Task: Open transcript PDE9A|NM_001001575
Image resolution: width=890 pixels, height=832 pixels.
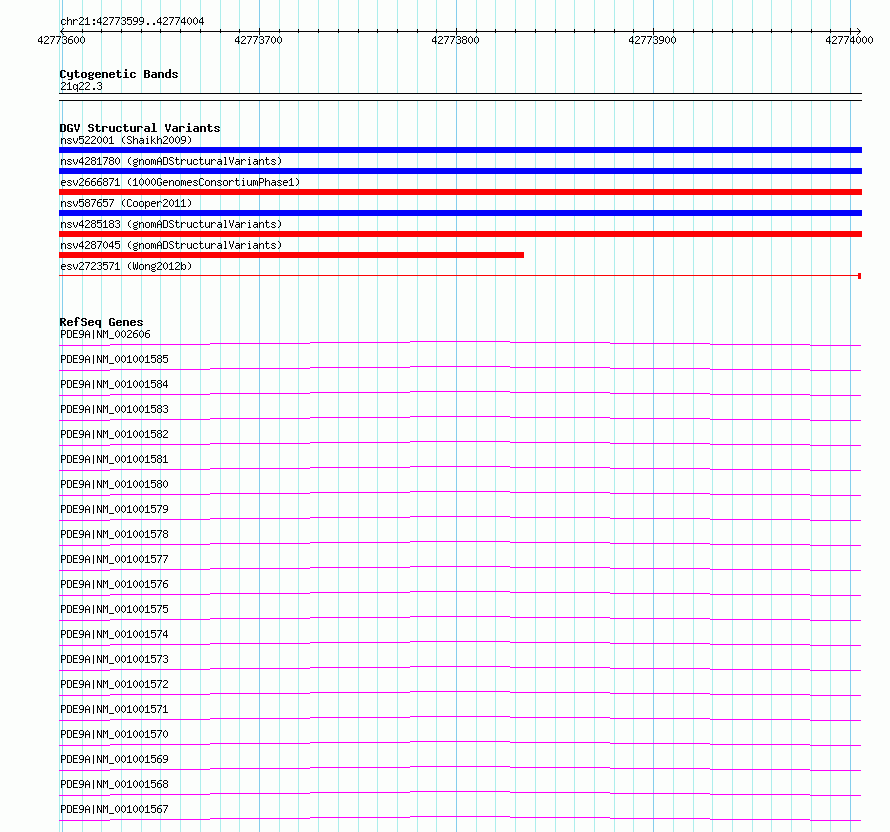Action: pos(114,609)
